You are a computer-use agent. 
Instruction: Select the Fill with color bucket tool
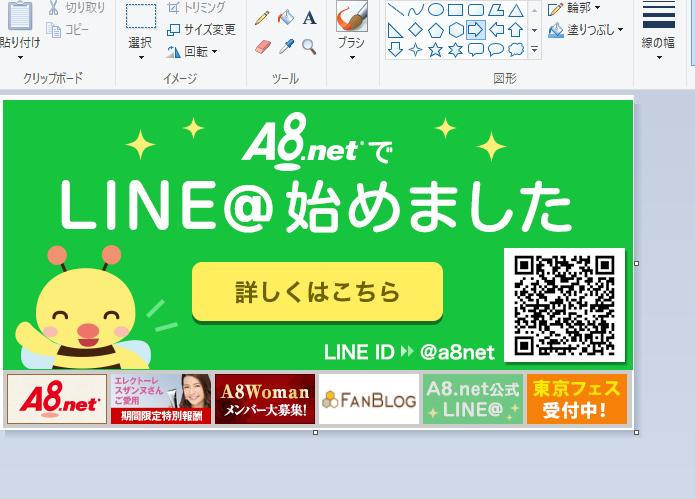click(286, 18)
